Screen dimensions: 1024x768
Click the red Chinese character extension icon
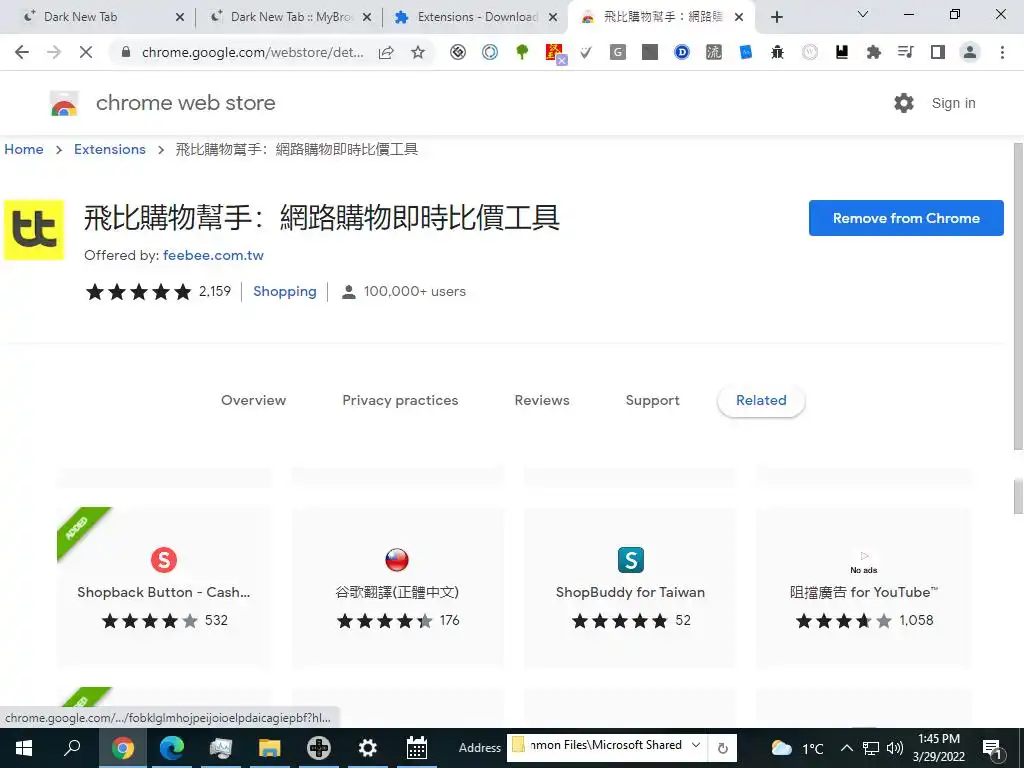click(555, 54)
